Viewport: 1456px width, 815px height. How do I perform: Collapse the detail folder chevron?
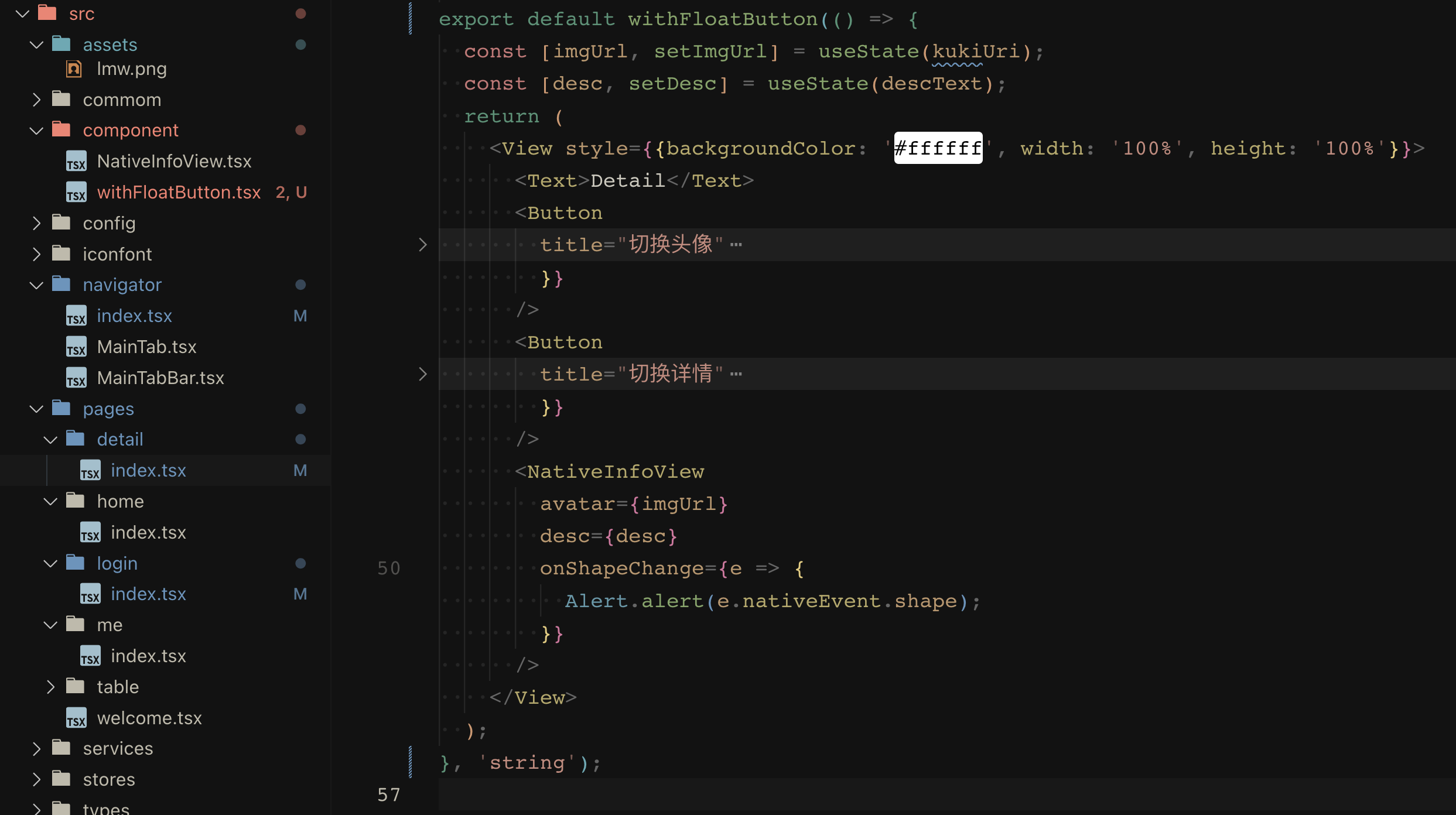tap(51, 439)
